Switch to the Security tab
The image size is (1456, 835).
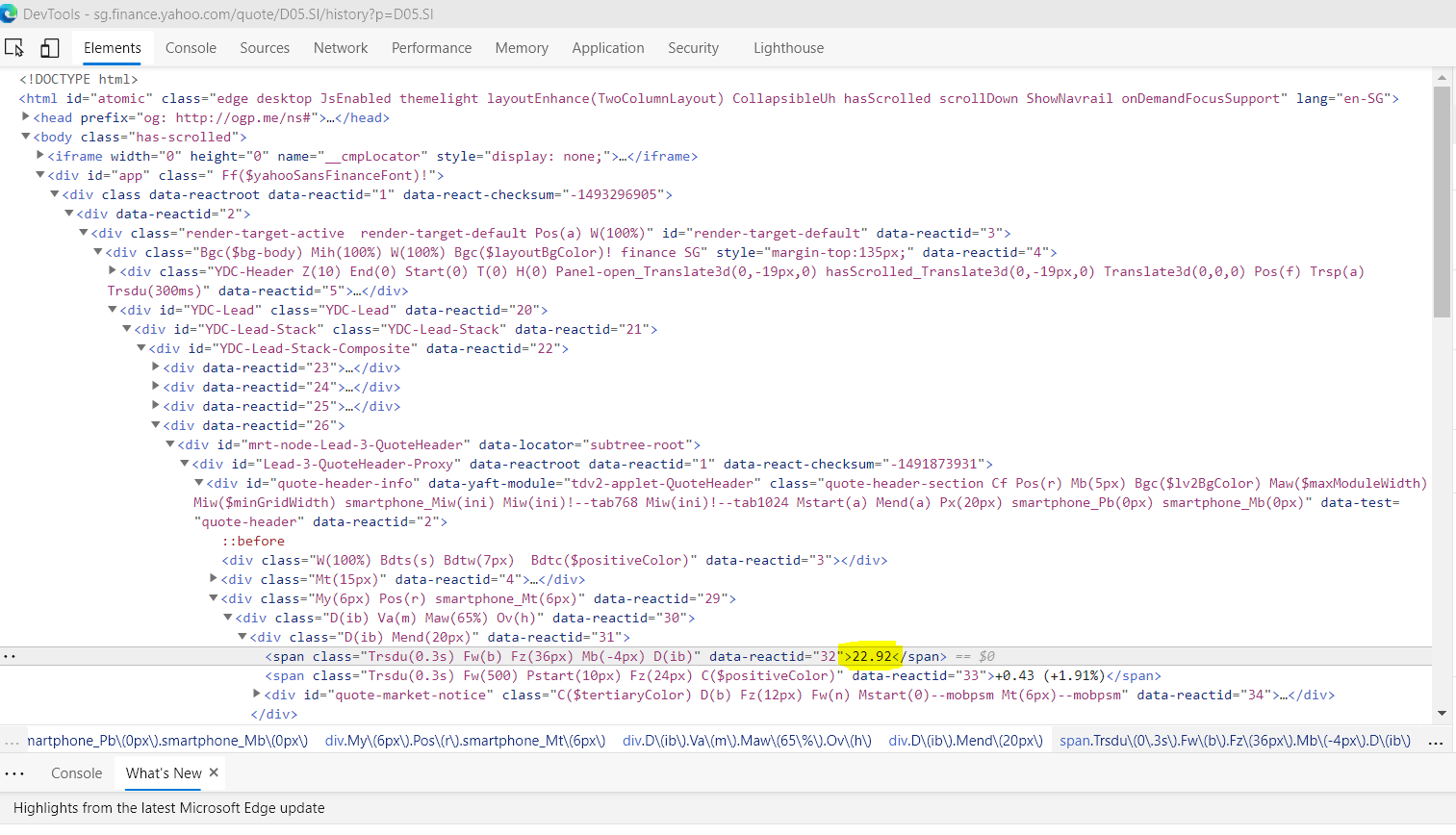pyautogui.click(x=693, y=48)
